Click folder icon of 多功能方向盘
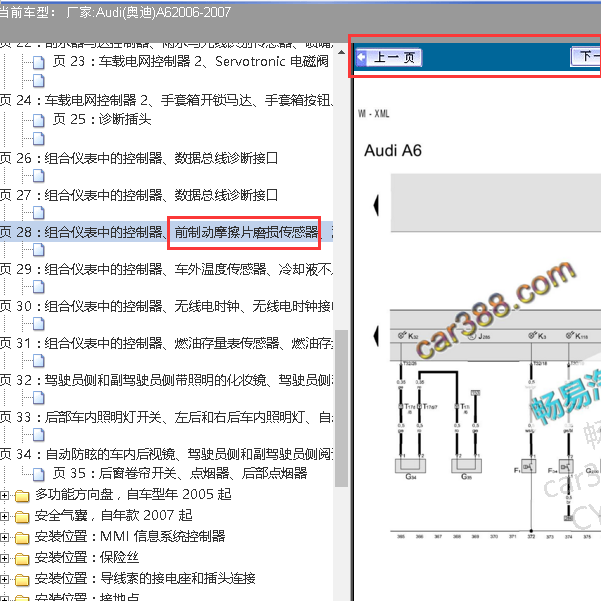Viewport: 601px width, 601px height. point(22,496)
